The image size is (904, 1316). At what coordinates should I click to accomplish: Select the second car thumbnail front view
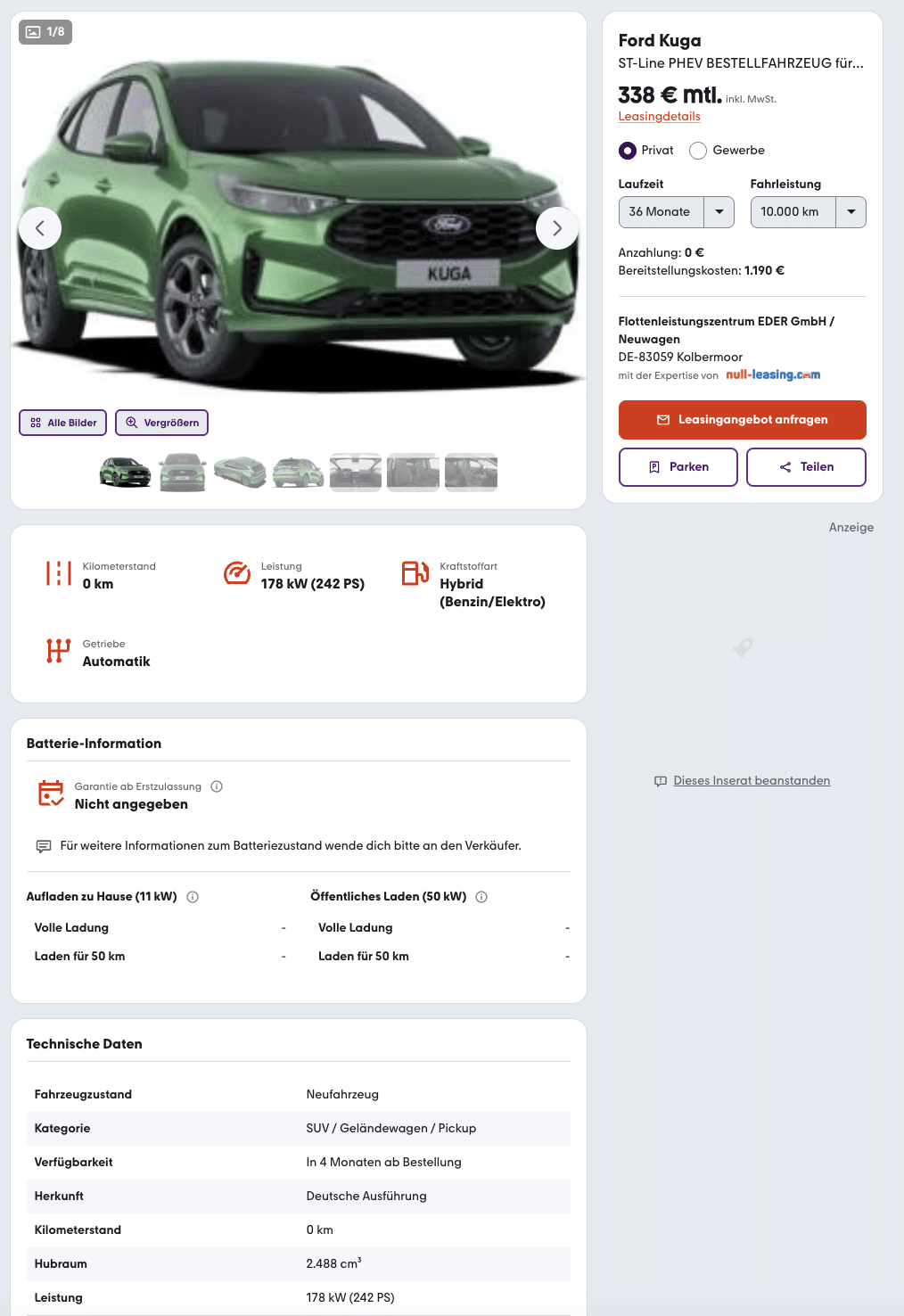183,473
